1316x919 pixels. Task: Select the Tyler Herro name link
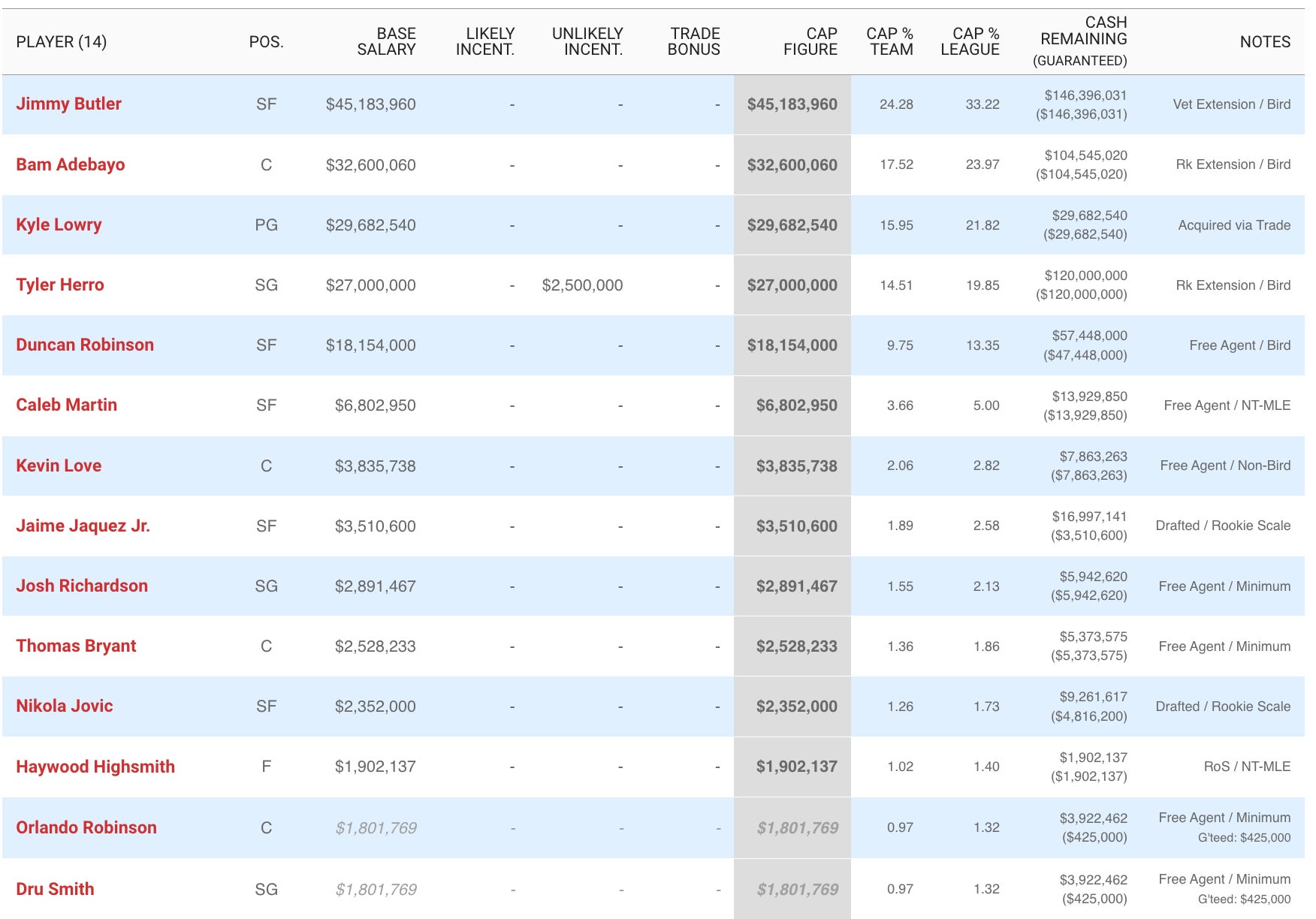tap(60, 285)
